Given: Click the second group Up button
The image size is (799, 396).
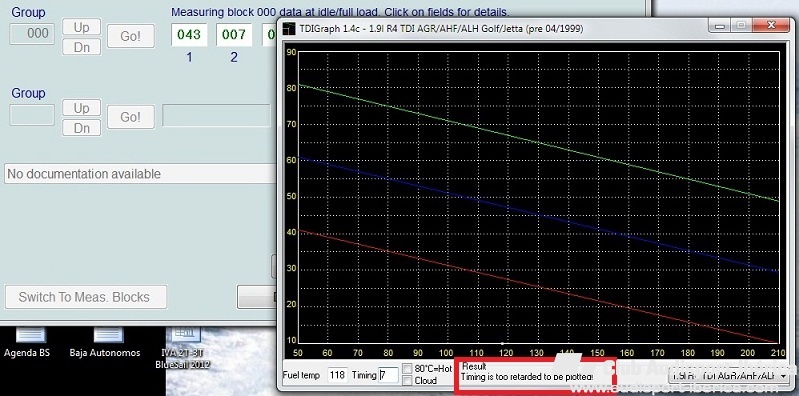Looking at the screenshot, I should click(x=82, y=108).
